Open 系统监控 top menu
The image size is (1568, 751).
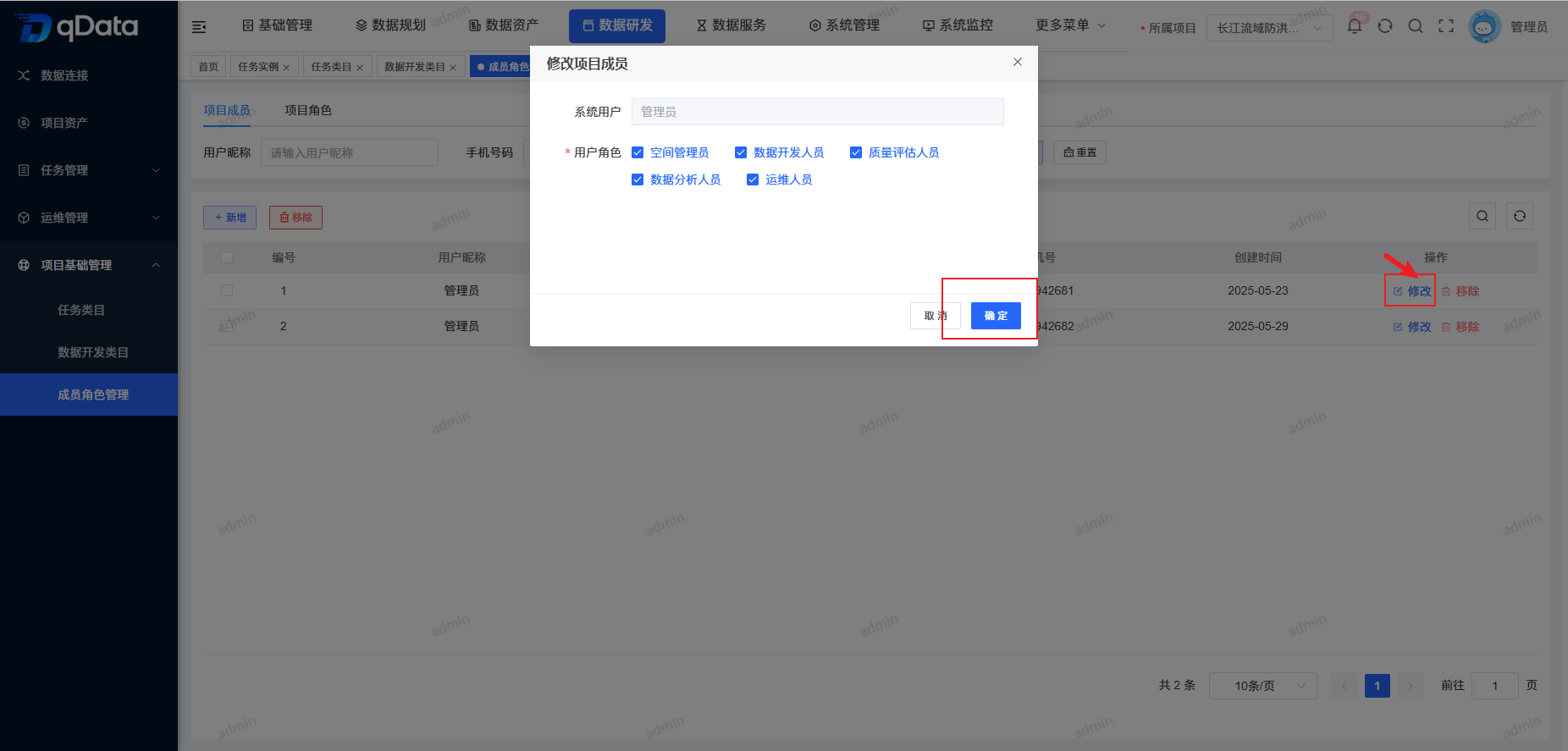pos(958,25)
